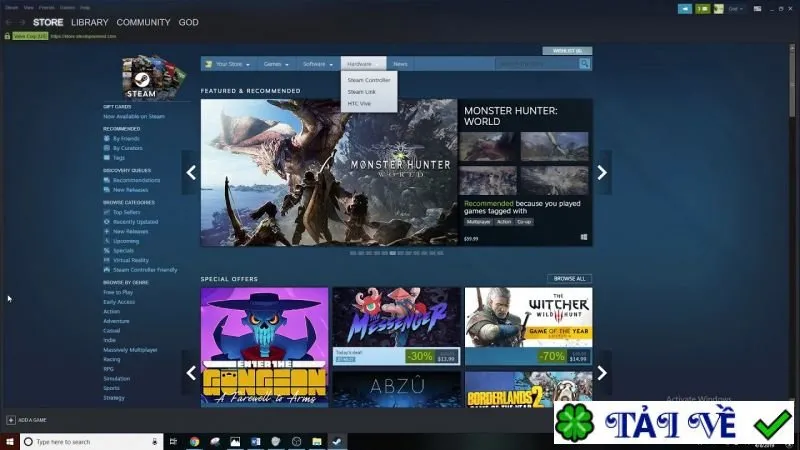Click the Steam icon in taskbar
This screenshot has height=450, width=800.
click(337, 441)
